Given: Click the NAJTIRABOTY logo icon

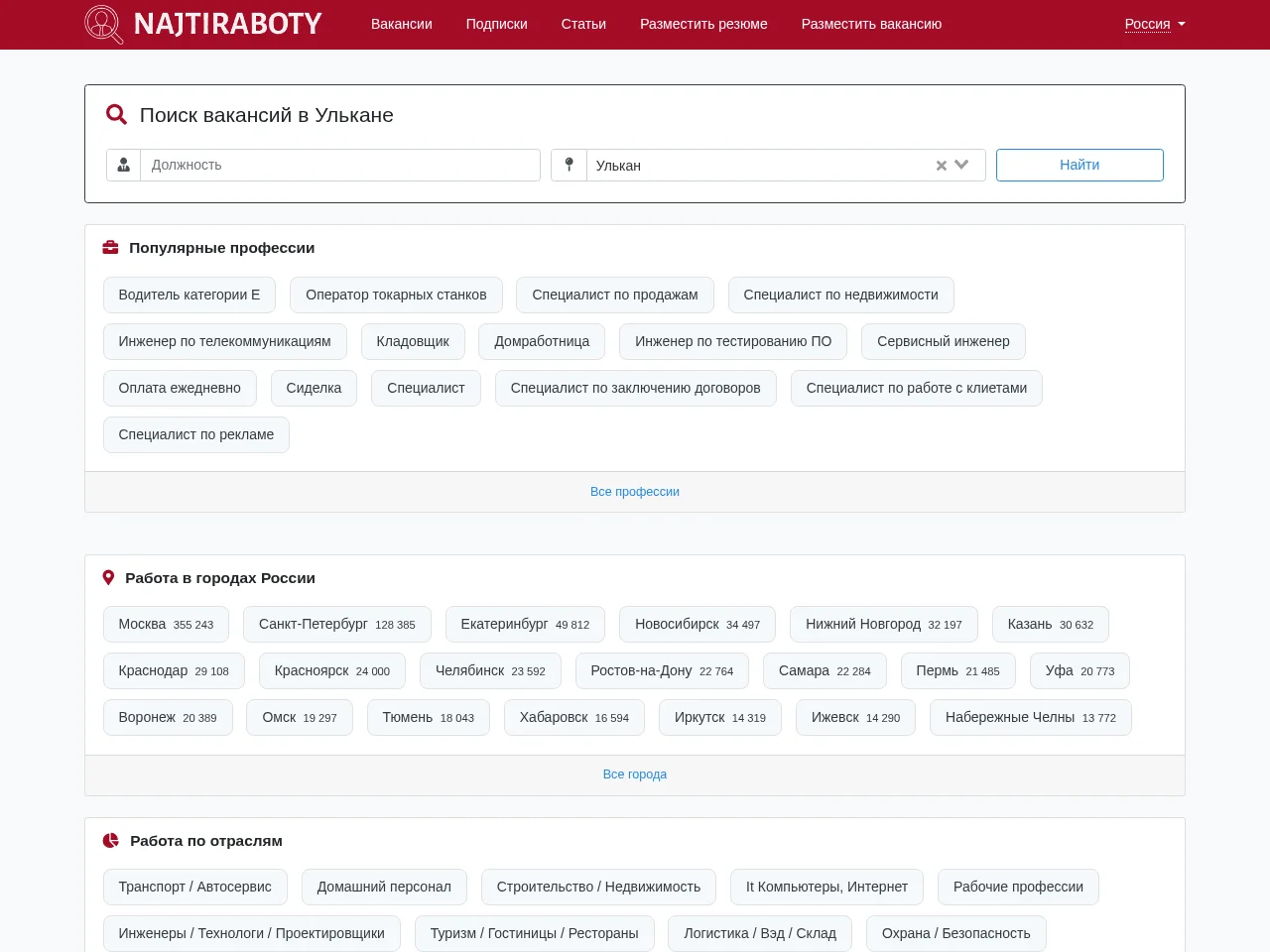Looking at the screenshot, I should tap(104, 24).
